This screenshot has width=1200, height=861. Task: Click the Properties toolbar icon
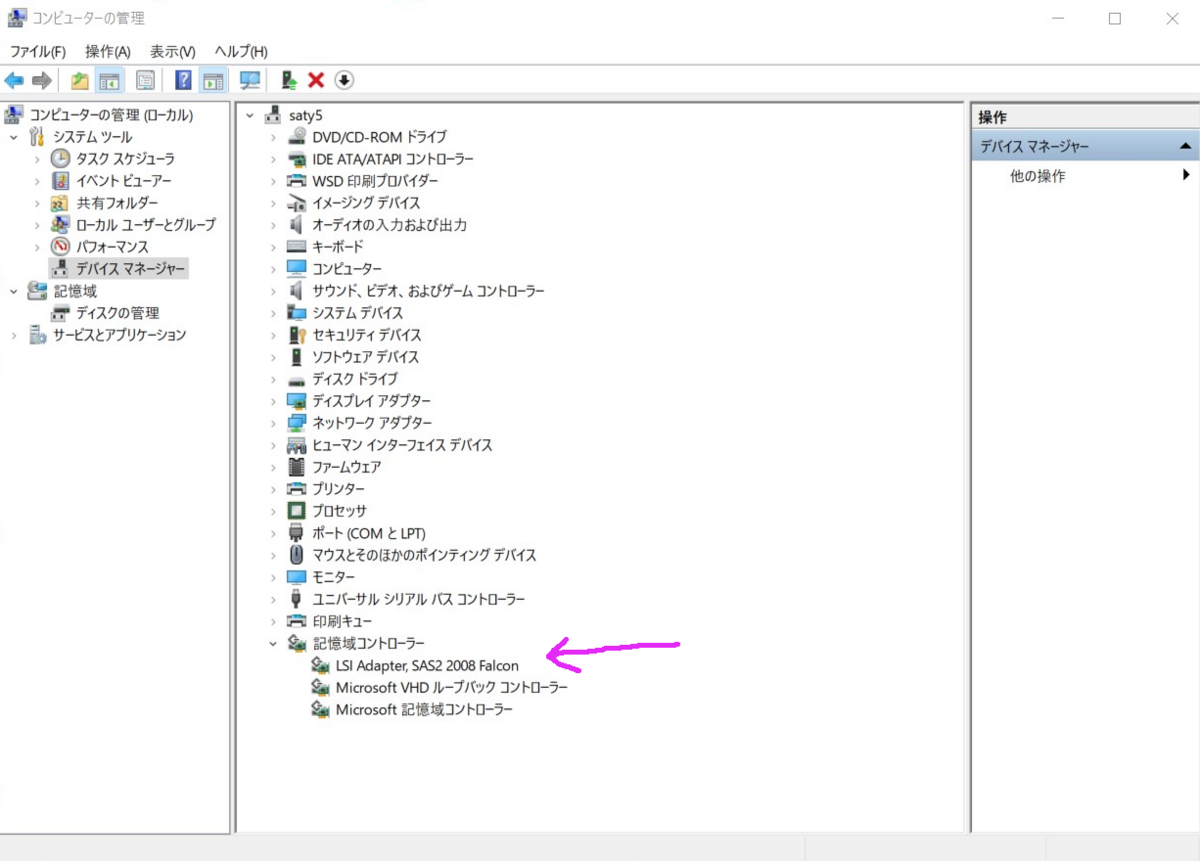click(x=145, y=80)
